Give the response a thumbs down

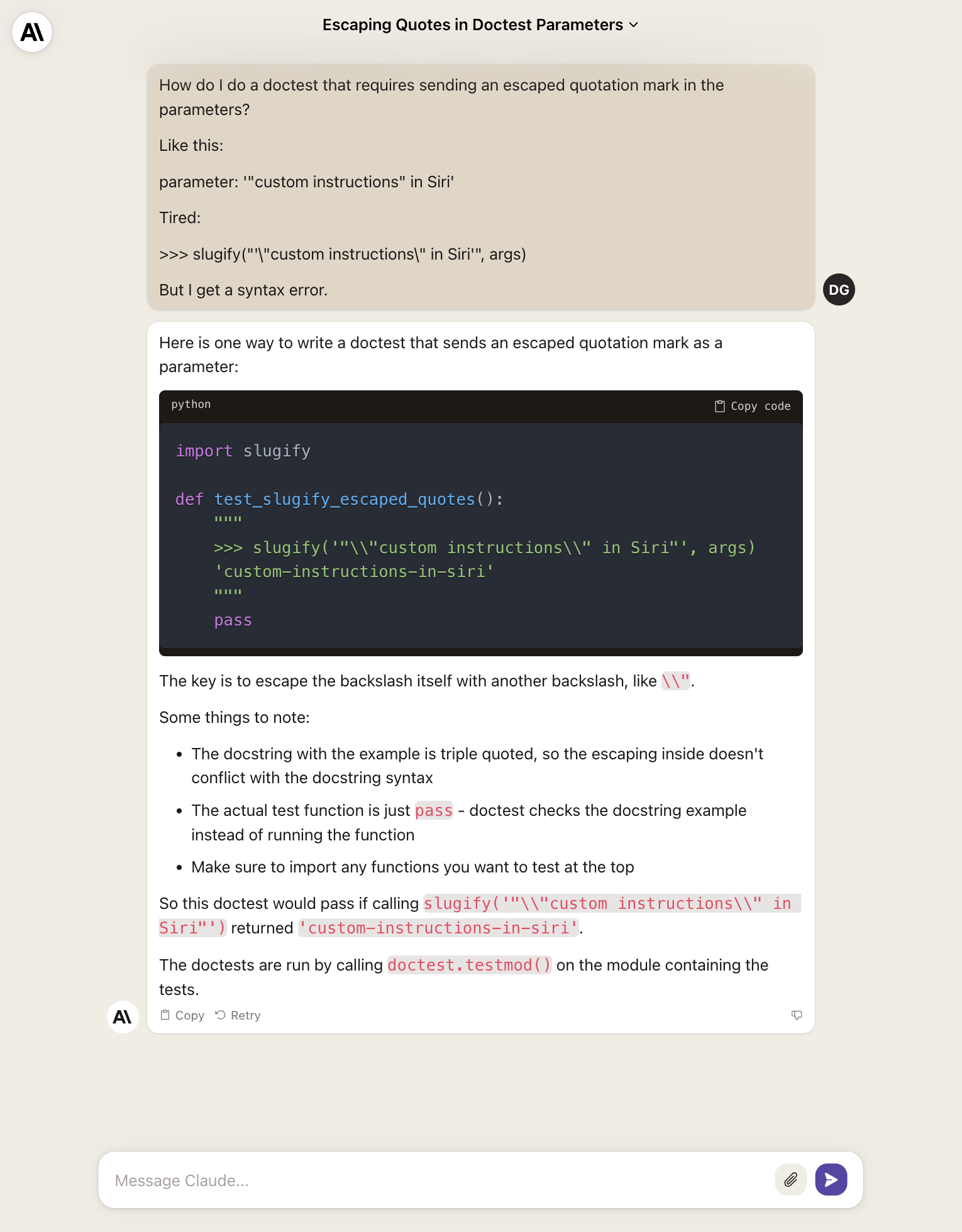797,1015
